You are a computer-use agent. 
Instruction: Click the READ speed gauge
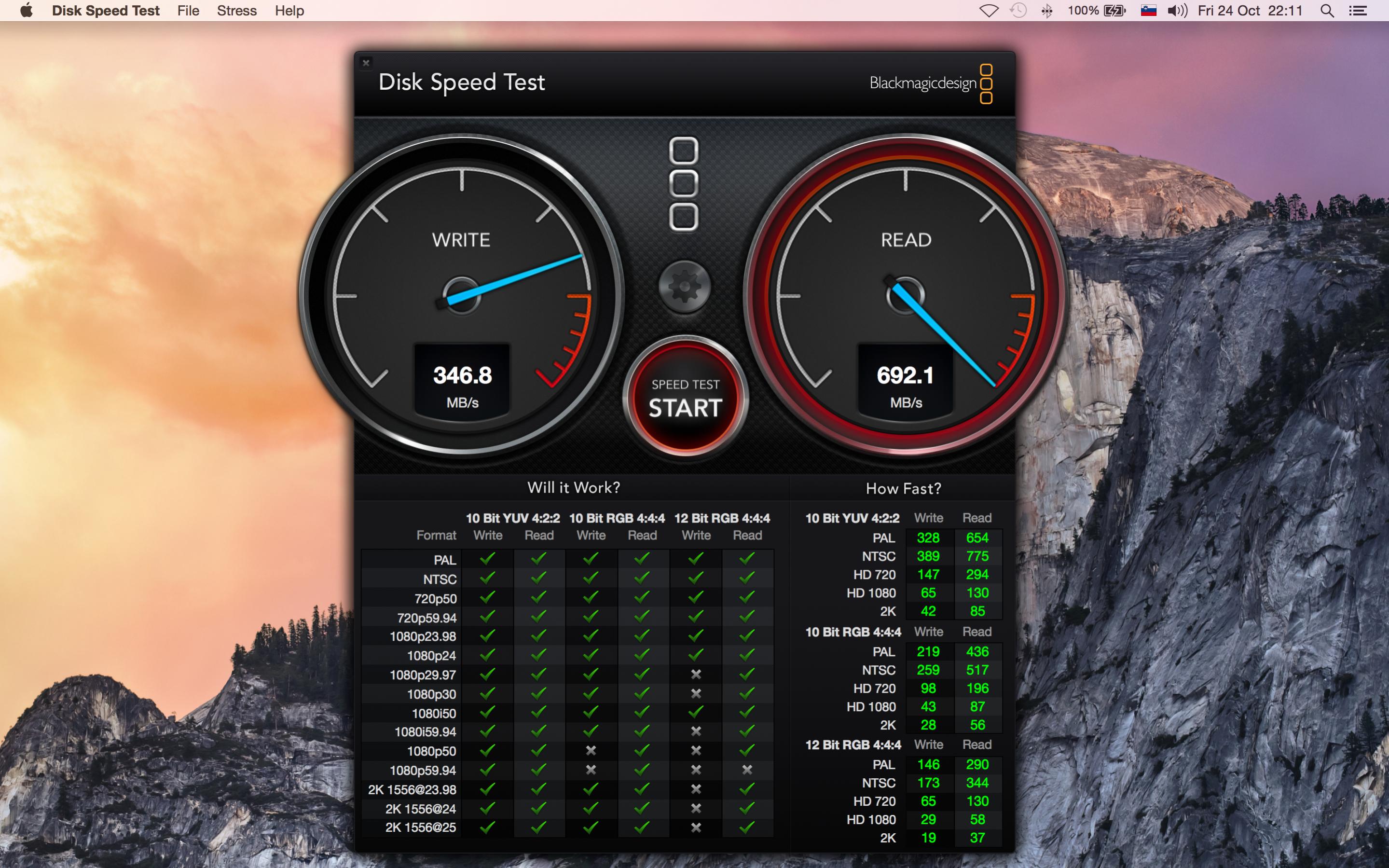(905, 296)
